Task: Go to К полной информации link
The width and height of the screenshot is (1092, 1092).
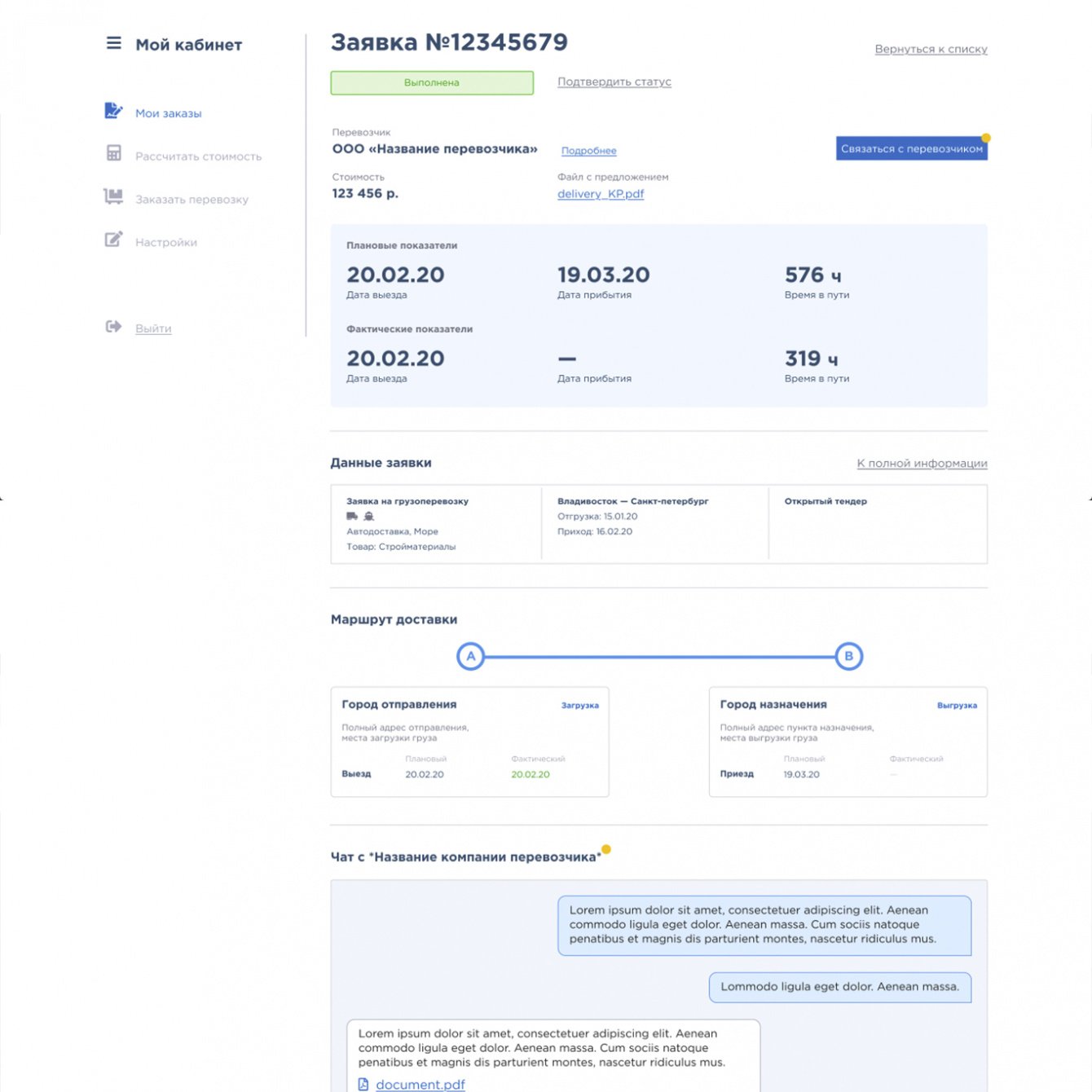Action: pyautogui.click(x=922, y=464)
